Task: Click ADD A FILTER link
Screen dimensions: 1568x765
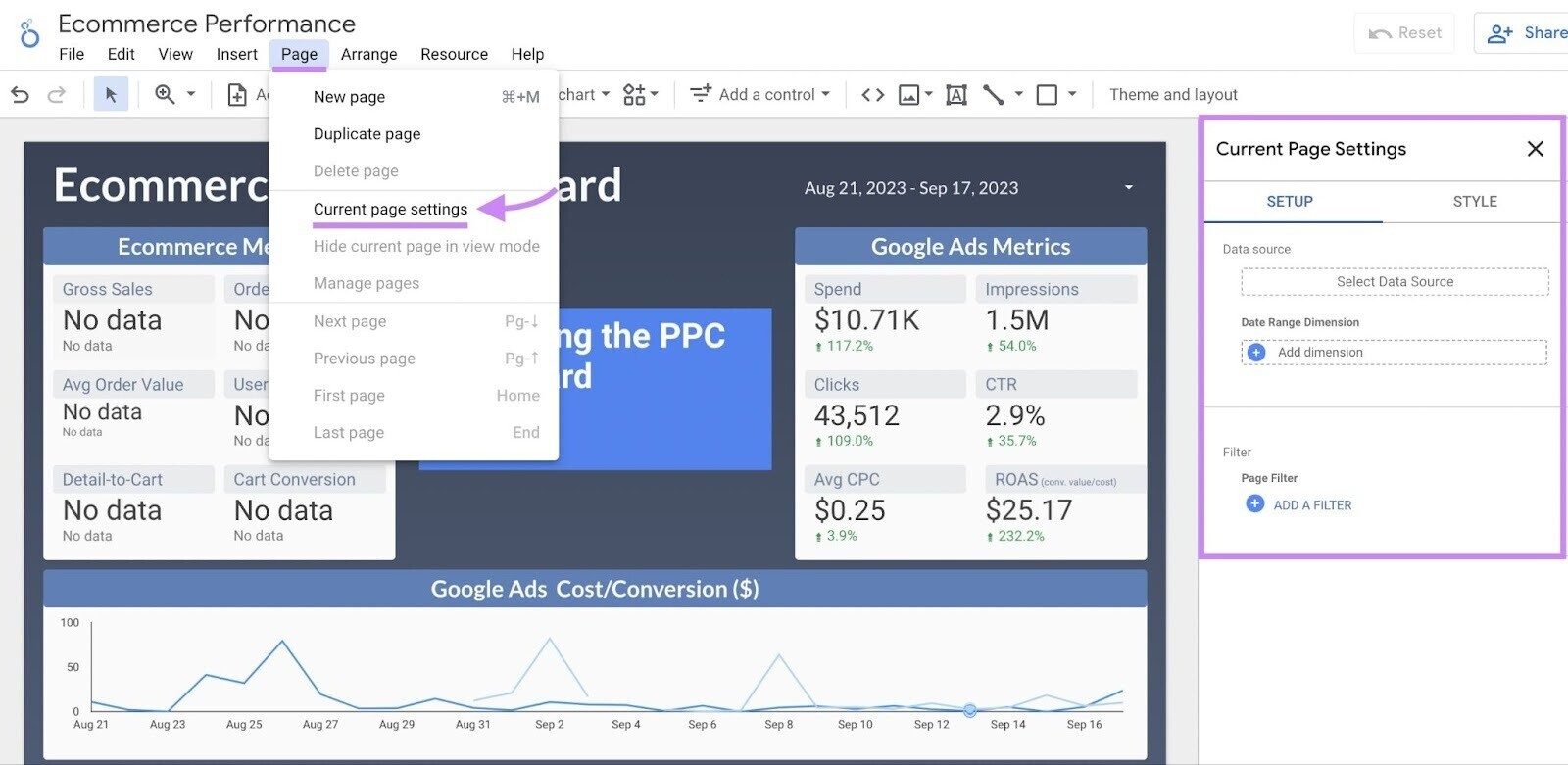Action: click(1311, 505)
